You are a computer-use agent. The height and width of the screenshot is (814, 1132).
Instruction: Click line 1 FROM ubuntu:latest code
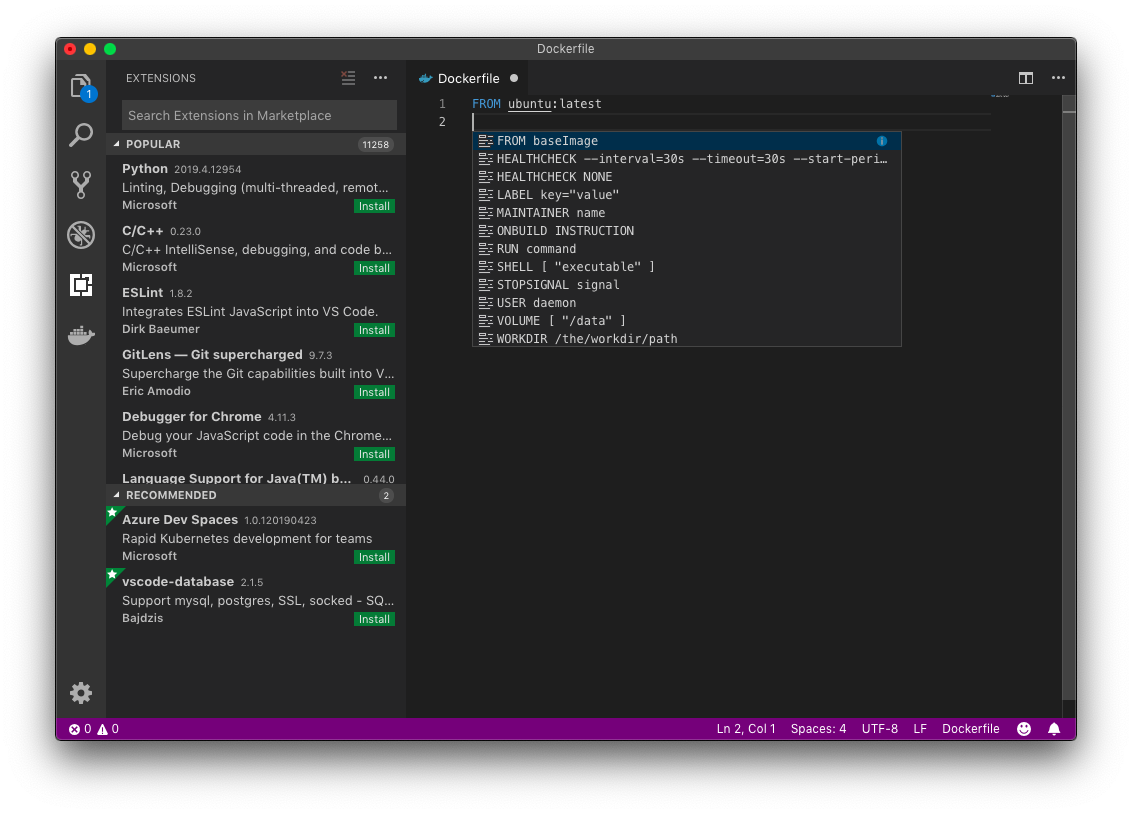[x=536, y=104]
